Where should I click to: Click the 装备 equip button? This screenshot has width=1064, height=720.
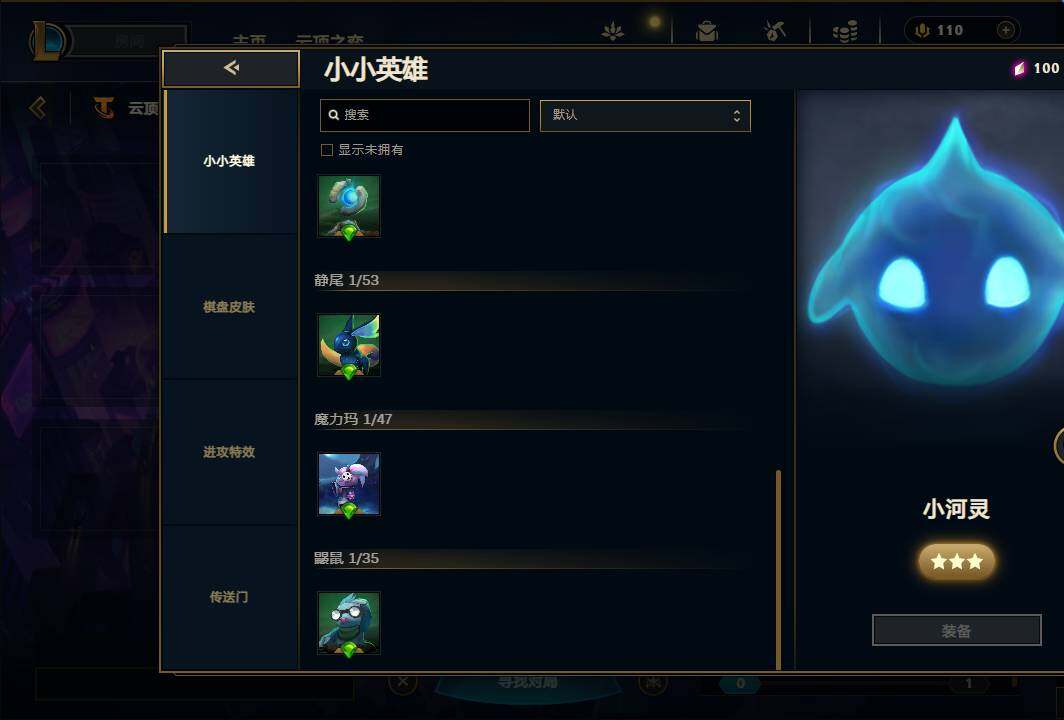point(956,630)
